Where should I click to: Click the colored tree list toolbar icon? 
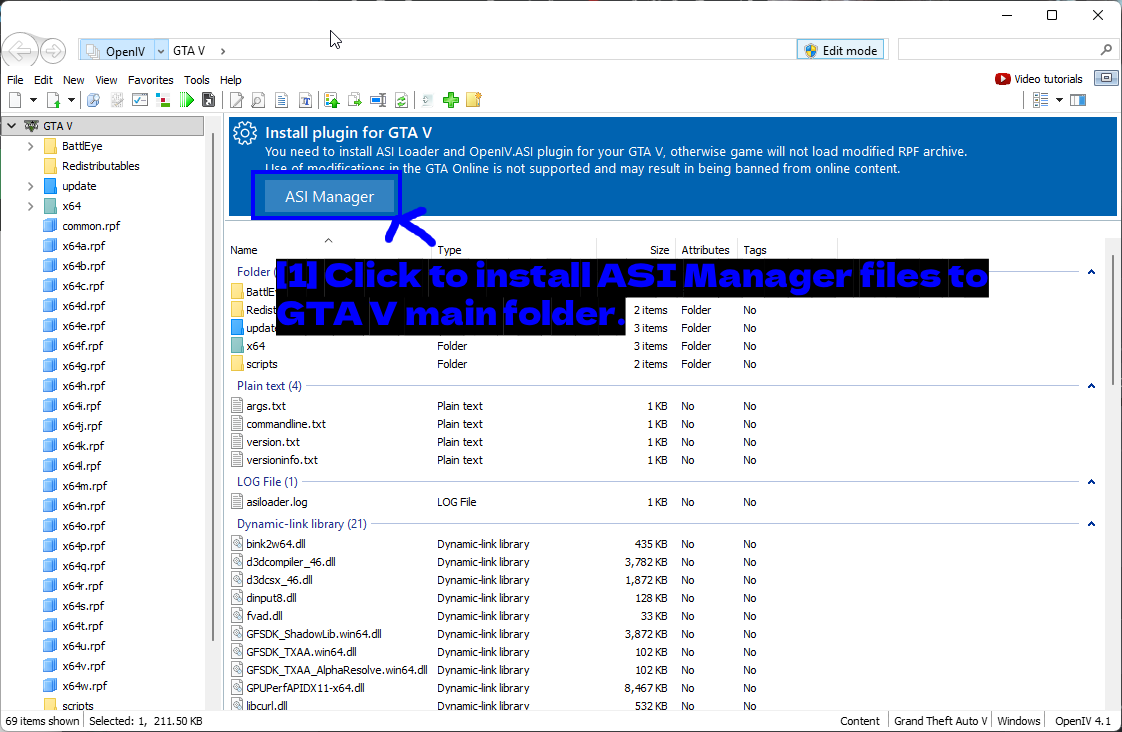[163, 100]
